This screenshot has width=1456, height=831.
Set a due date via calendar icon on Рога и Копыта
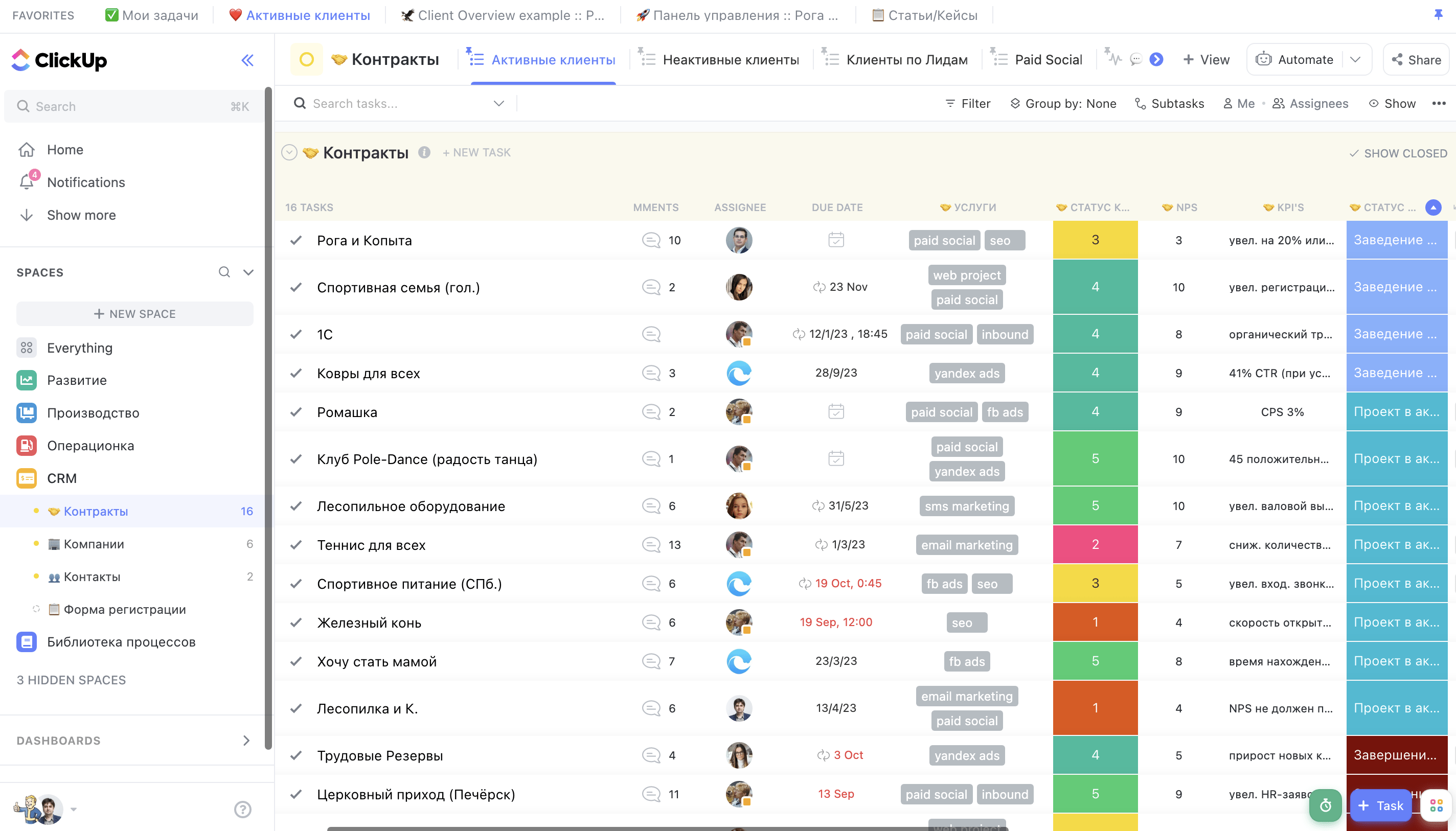[835, 240]
